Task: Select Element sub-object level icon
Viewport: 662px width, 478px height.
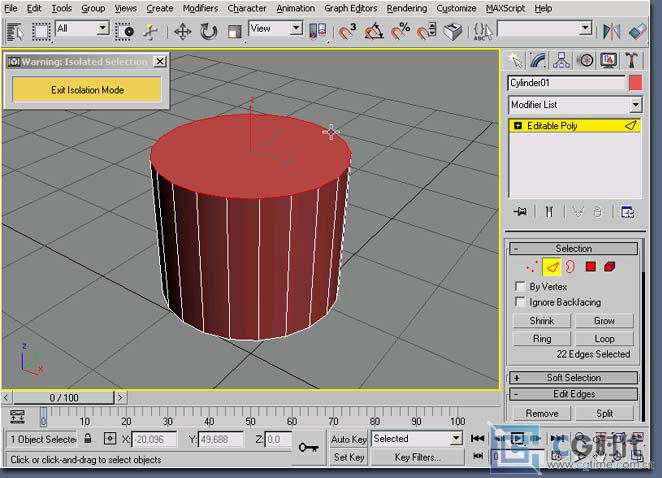Action: coord(610,267)
